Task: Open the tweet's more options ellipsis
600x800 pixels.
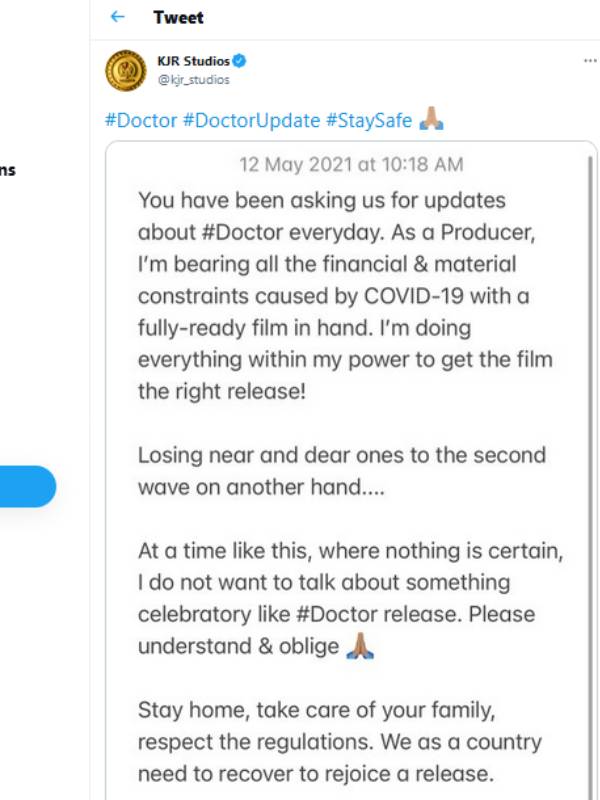Action: pos(590,61)
